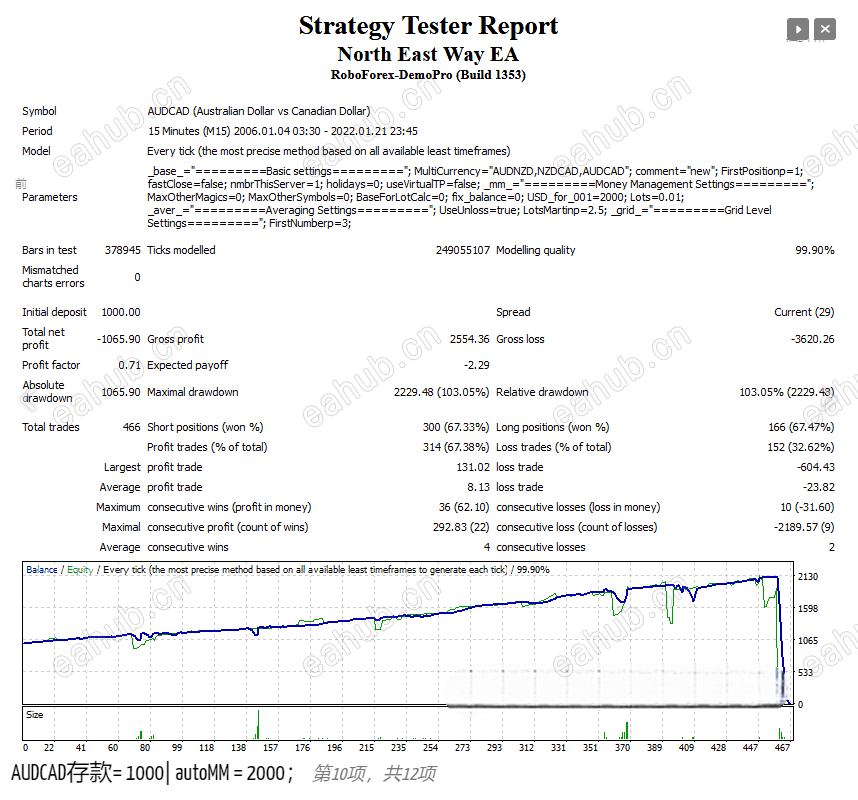
Task: Select the period 15 Minutes (M15) date range
Action: (x=283, y=131)
